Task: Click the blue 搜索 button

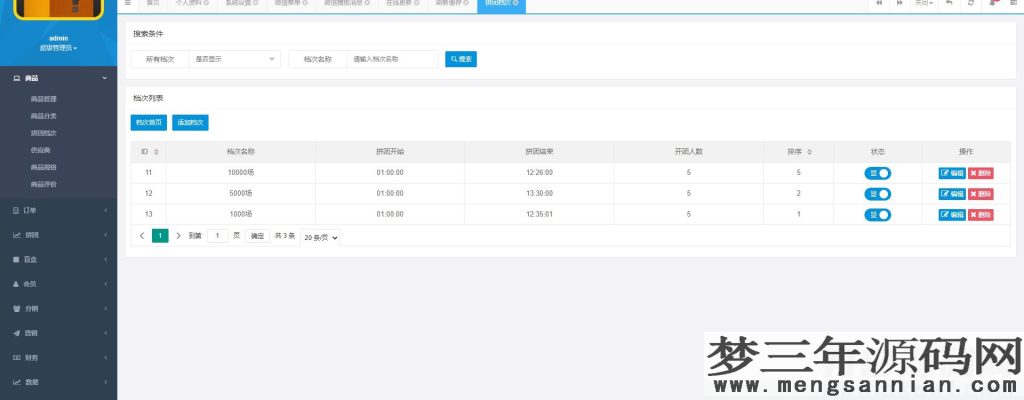Action: coord(461,59)
